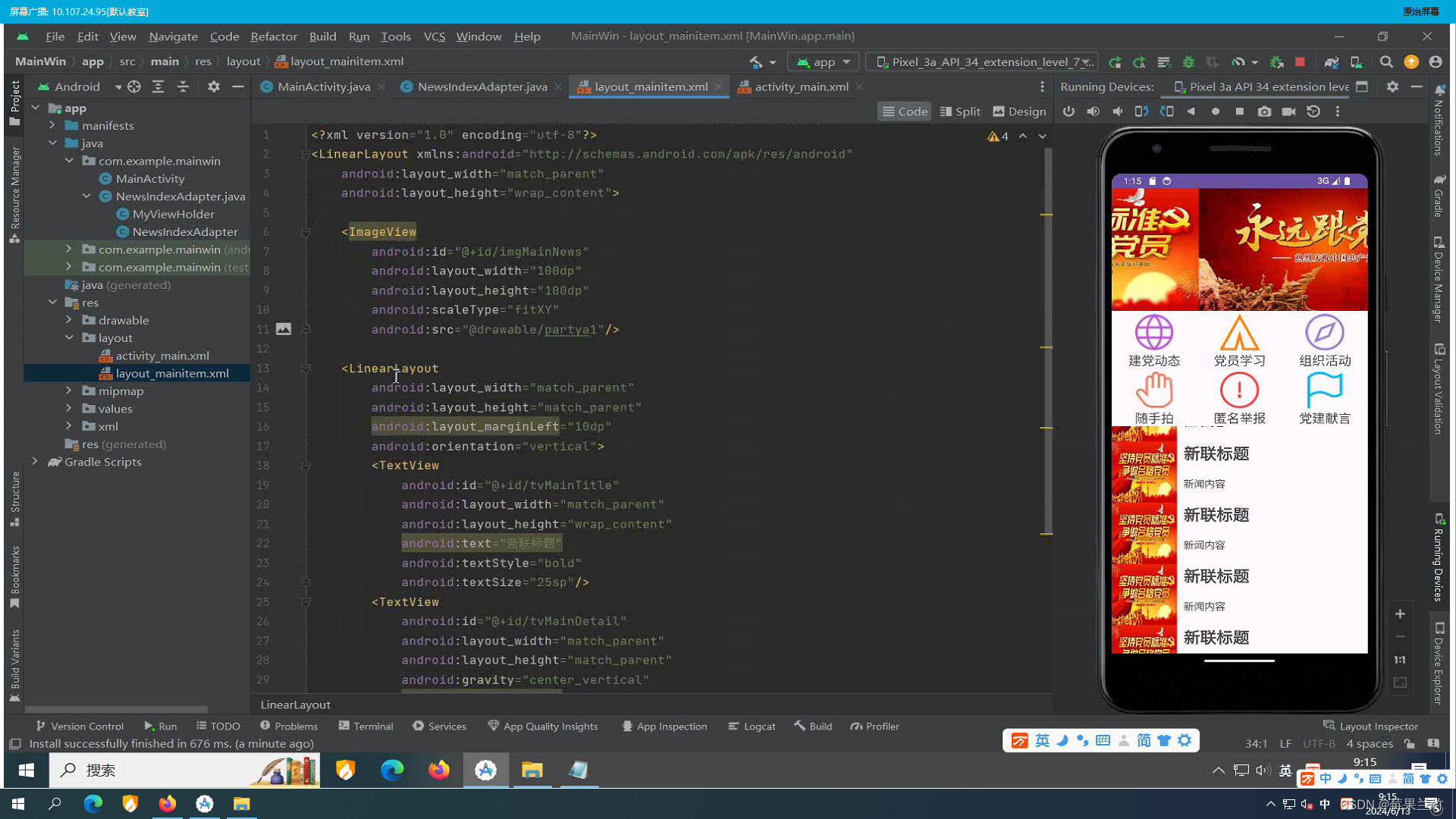This screenshot has height=819, width=1456.
Task: Rotate the emulator counterclockwise
Action: coord(1141,111)
